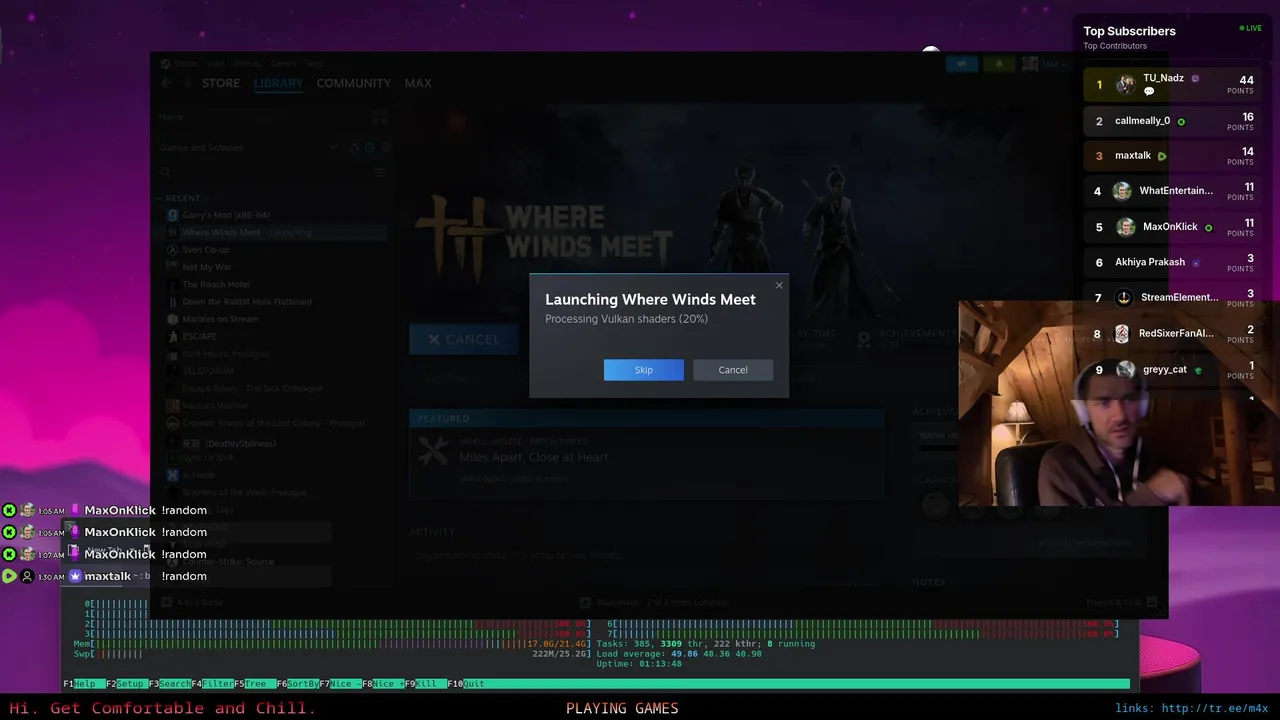
Task: Toggle the ready-to-play filter icon
Action: tap(386, 147)
